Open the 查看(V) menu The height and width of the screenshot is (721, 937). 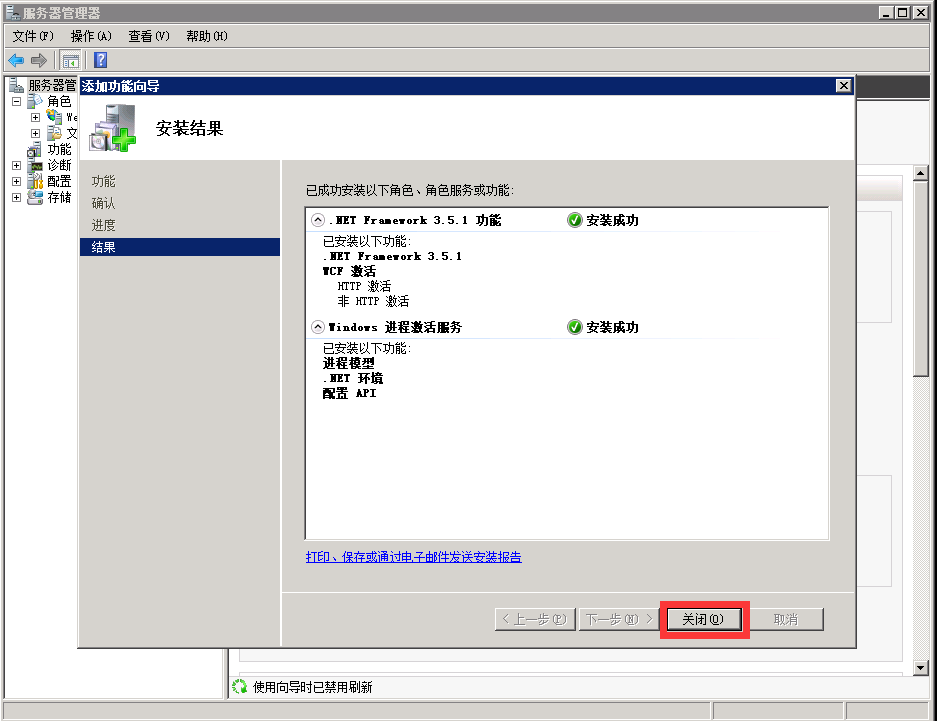click(148, 36)
